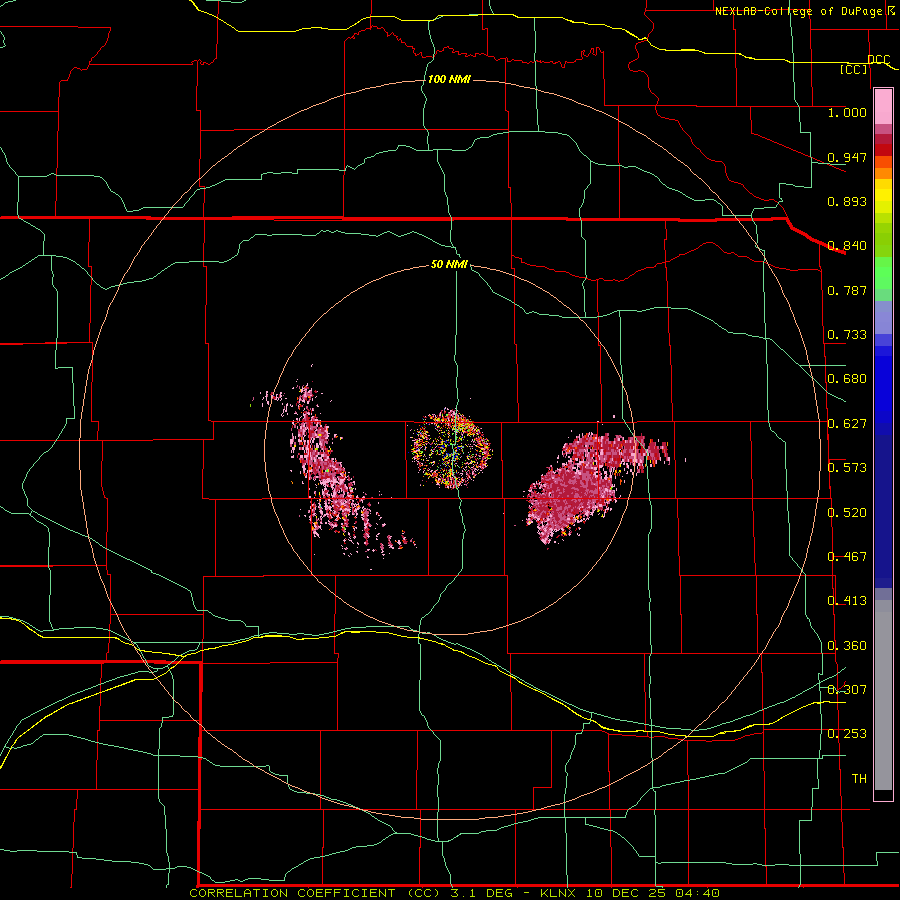Select the 0.680 scale value

point(847,379)
